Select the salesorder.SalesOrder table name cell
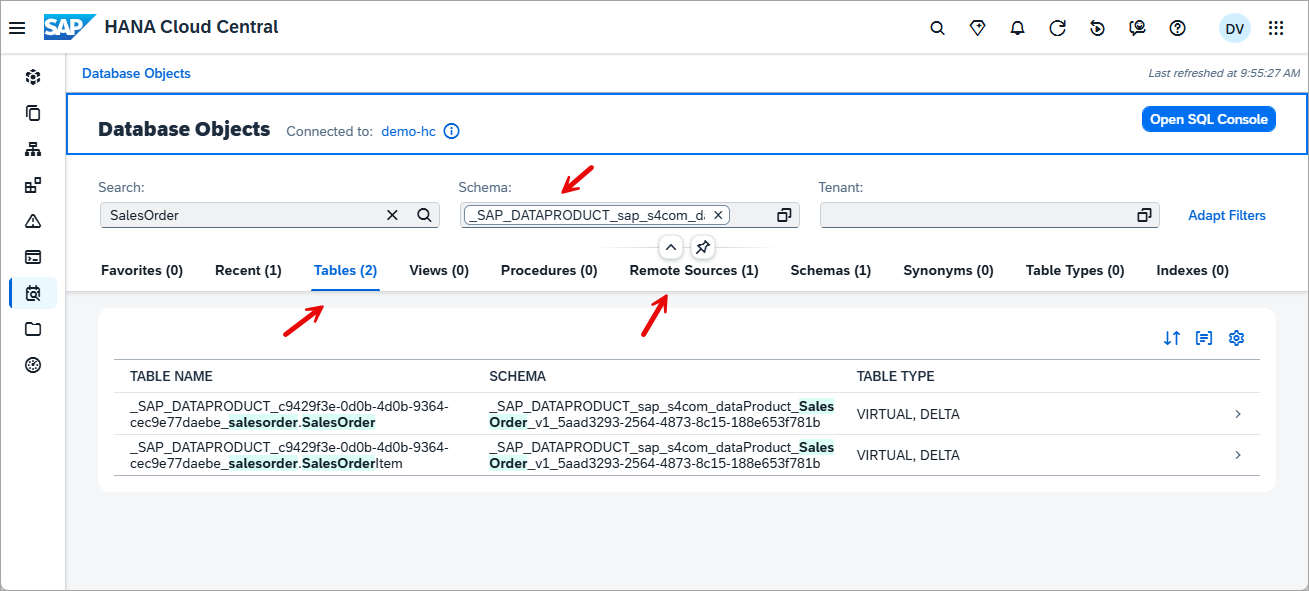The image size is (1309, 591). [x=289, y=414]
